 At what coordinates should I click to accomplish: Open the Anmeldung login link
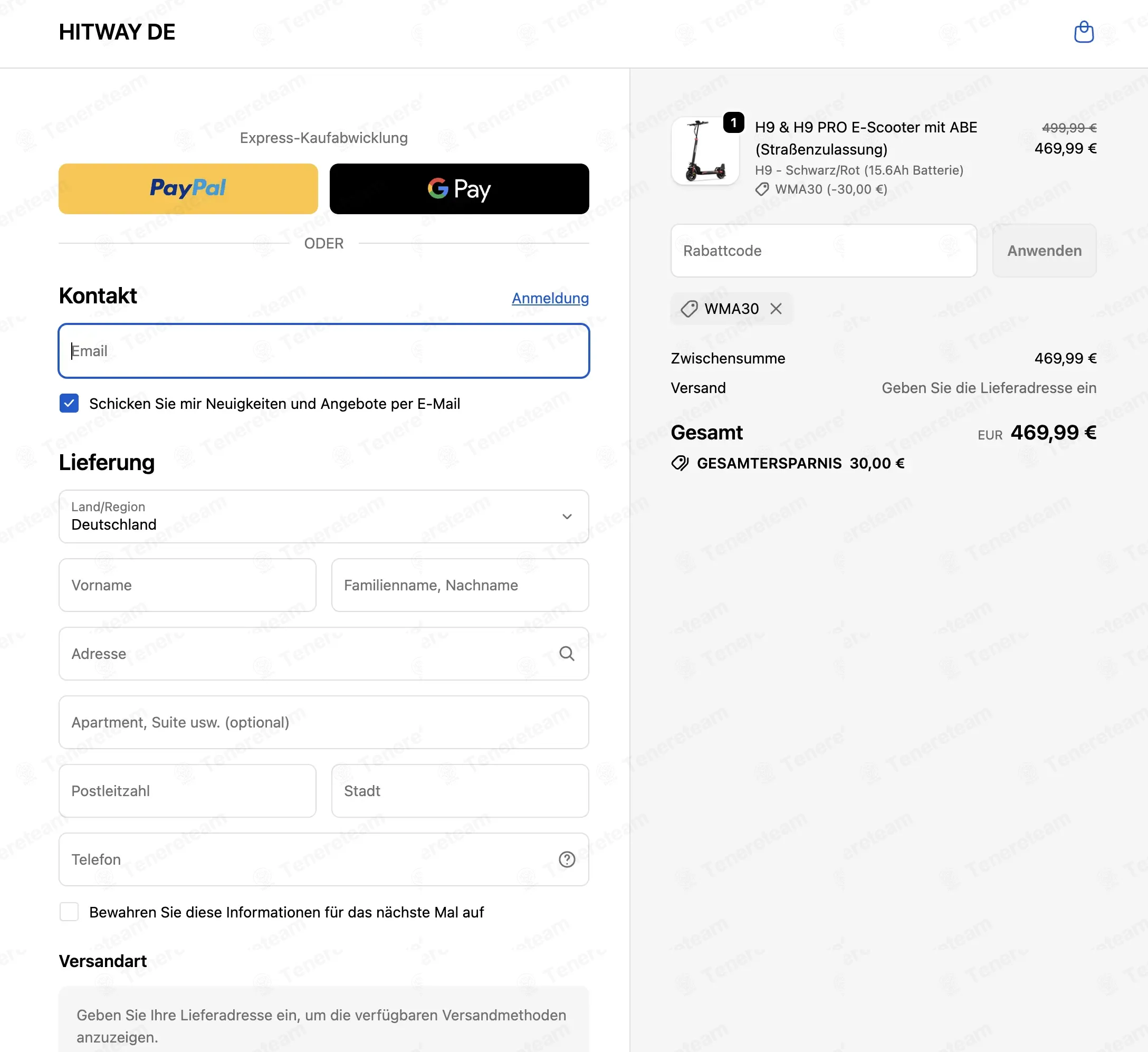click(x=550, y=298)
